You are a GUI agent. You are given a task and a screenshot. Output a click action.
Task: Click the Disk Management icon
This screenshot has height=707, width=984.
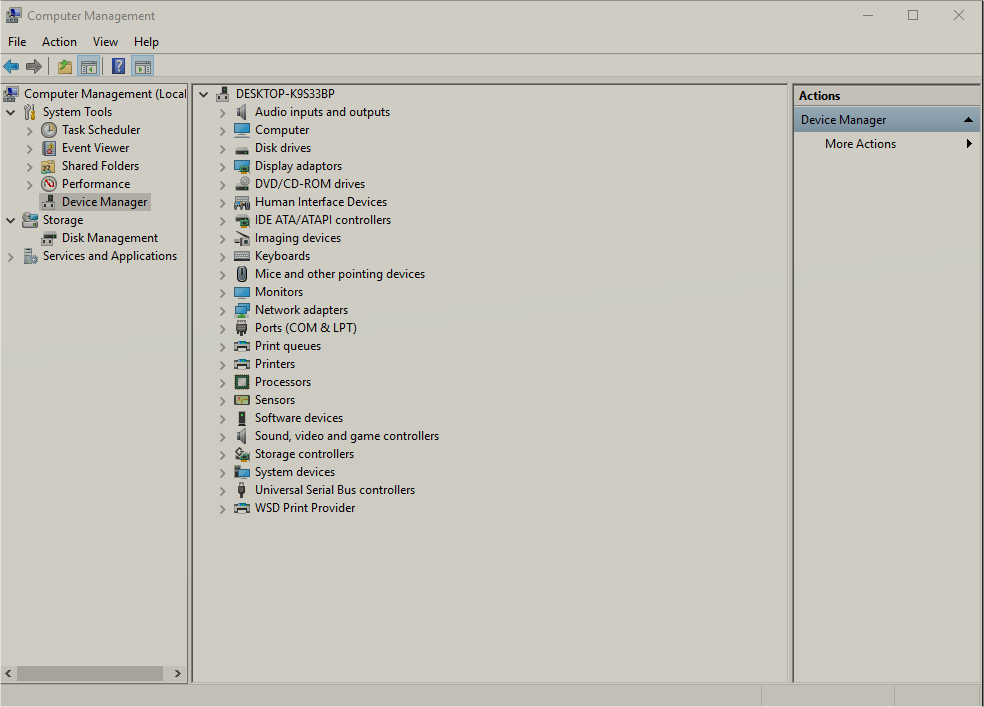pyautogui.click(x=49, y=238)
